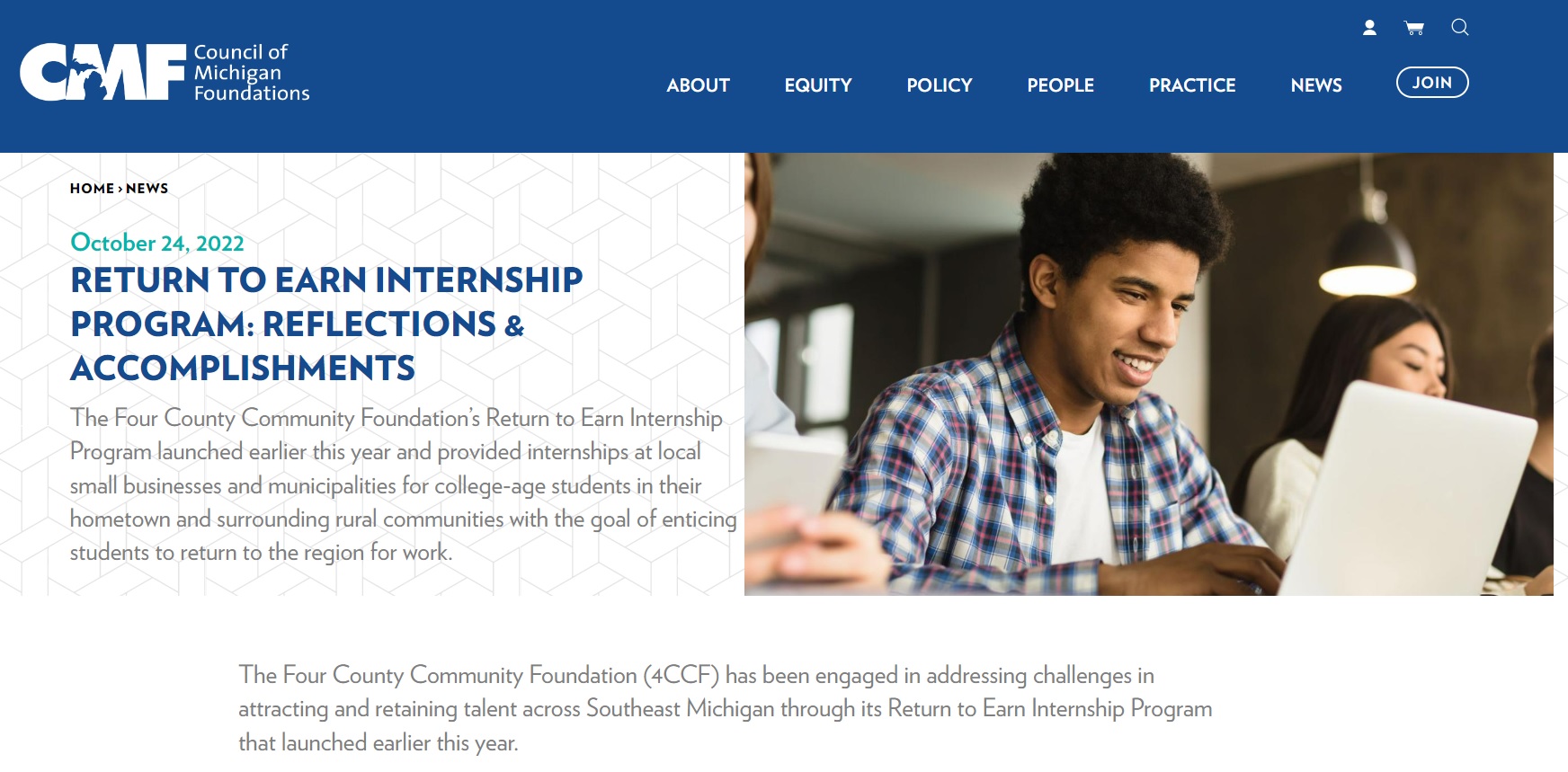Image resolution: width=1568 pixels, height=772 pixels.
Task: Go to HOME via the breadcrumb
Action: pos(92,189)
